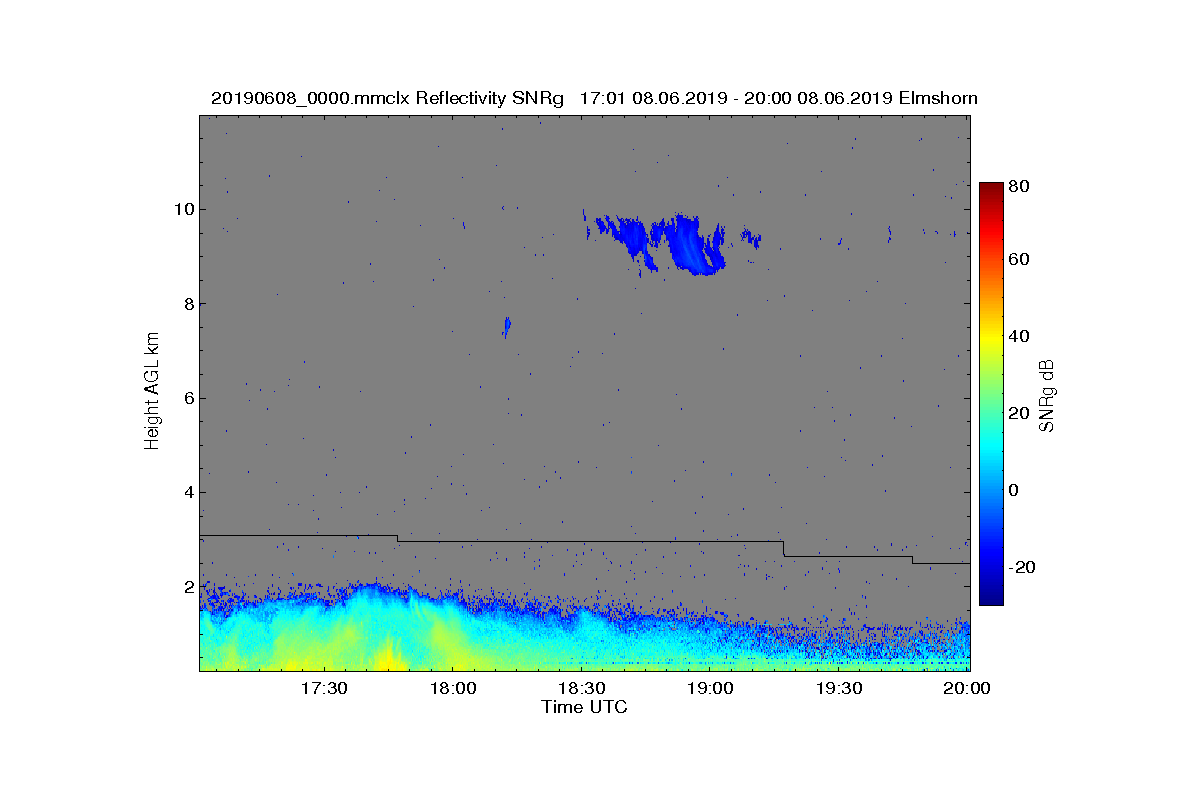This screenshot has height=800, width=1200.
Task: Click the date range text '17:01 08.06.2019 - 20:00 08.06.2019'
Action: click(735, 98)
